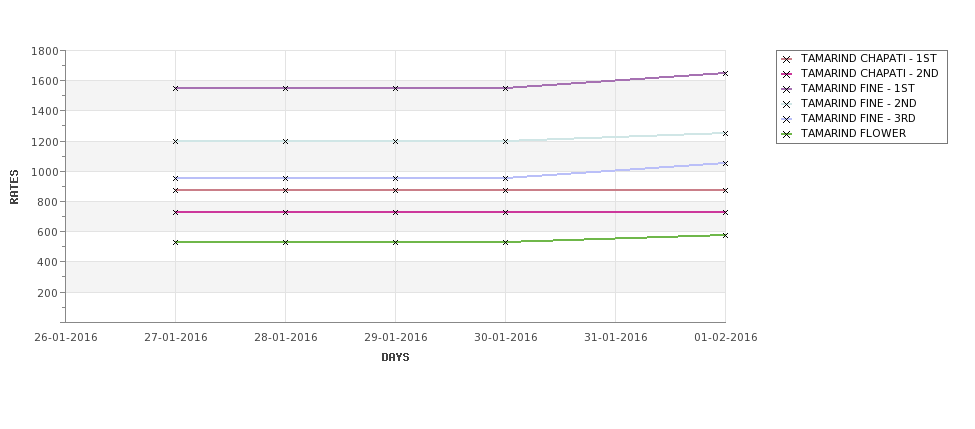975x429 pixels.
Task: Click the Tamarind Chapati - 2nd legend marker
Action: tap(787, 74)
